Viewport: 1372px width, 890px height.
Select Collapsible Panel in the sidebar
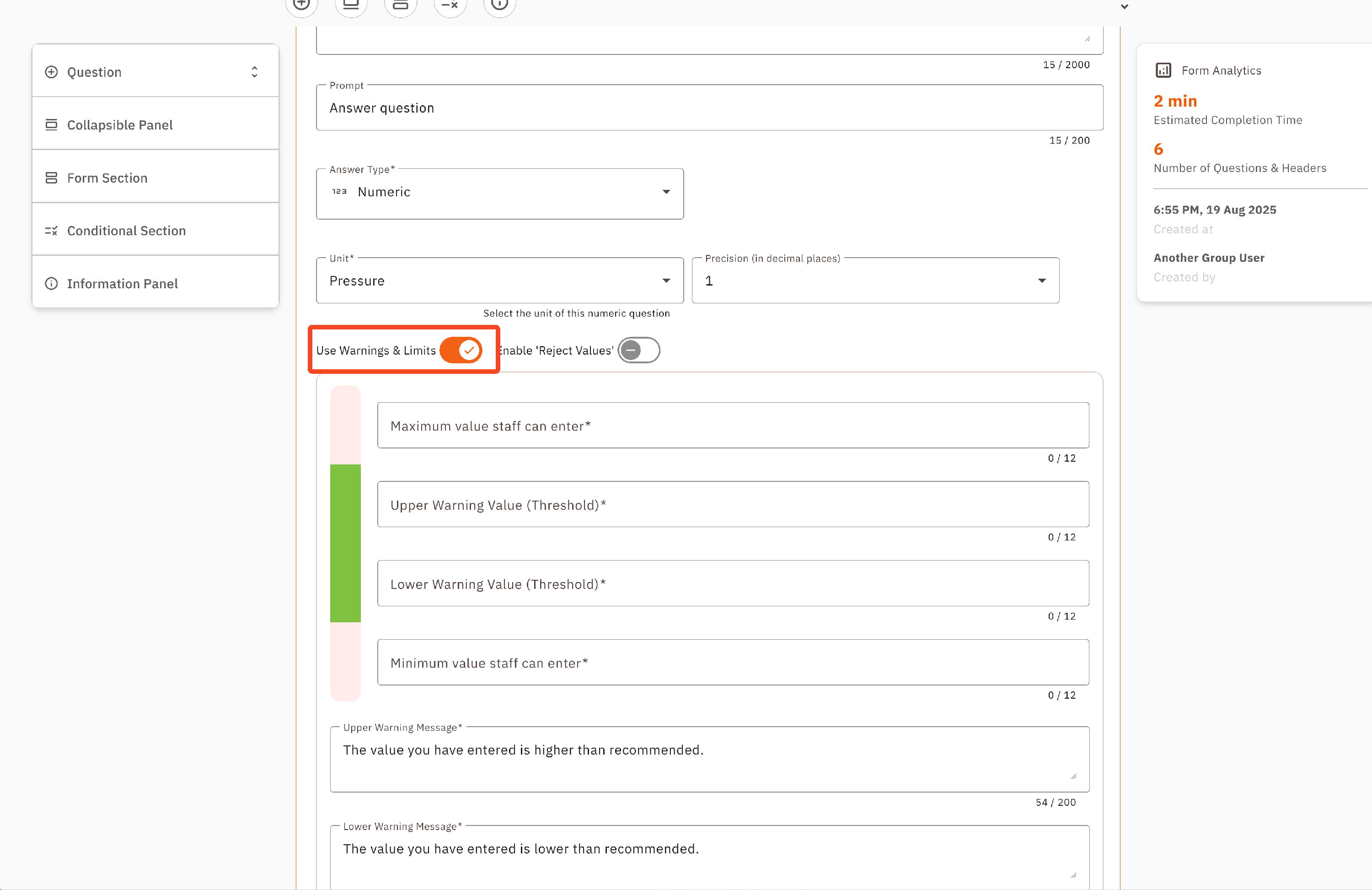click(119, 125)
